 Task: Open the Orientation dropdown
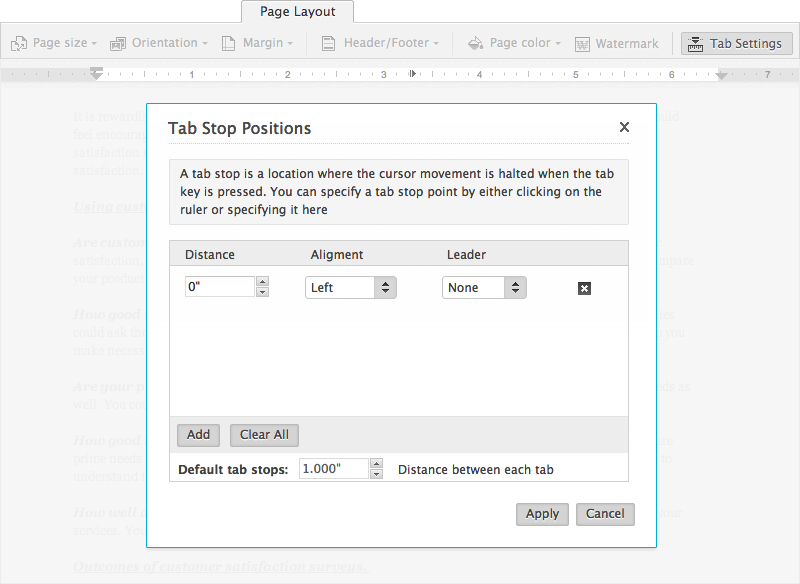tap(159, 43)
